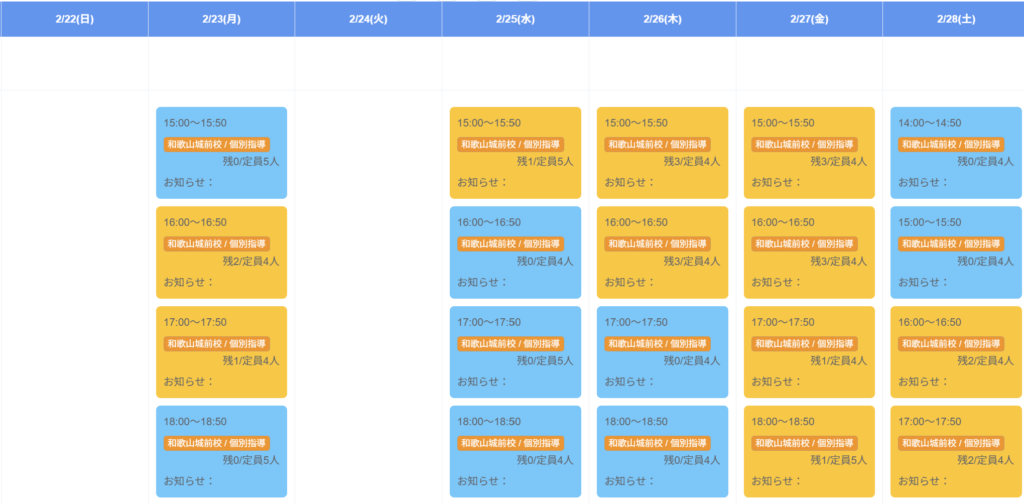Click the 2/24(火) date header
Image resolution: width=1024 pixels, height=504 pixels.
click(368, 19)
